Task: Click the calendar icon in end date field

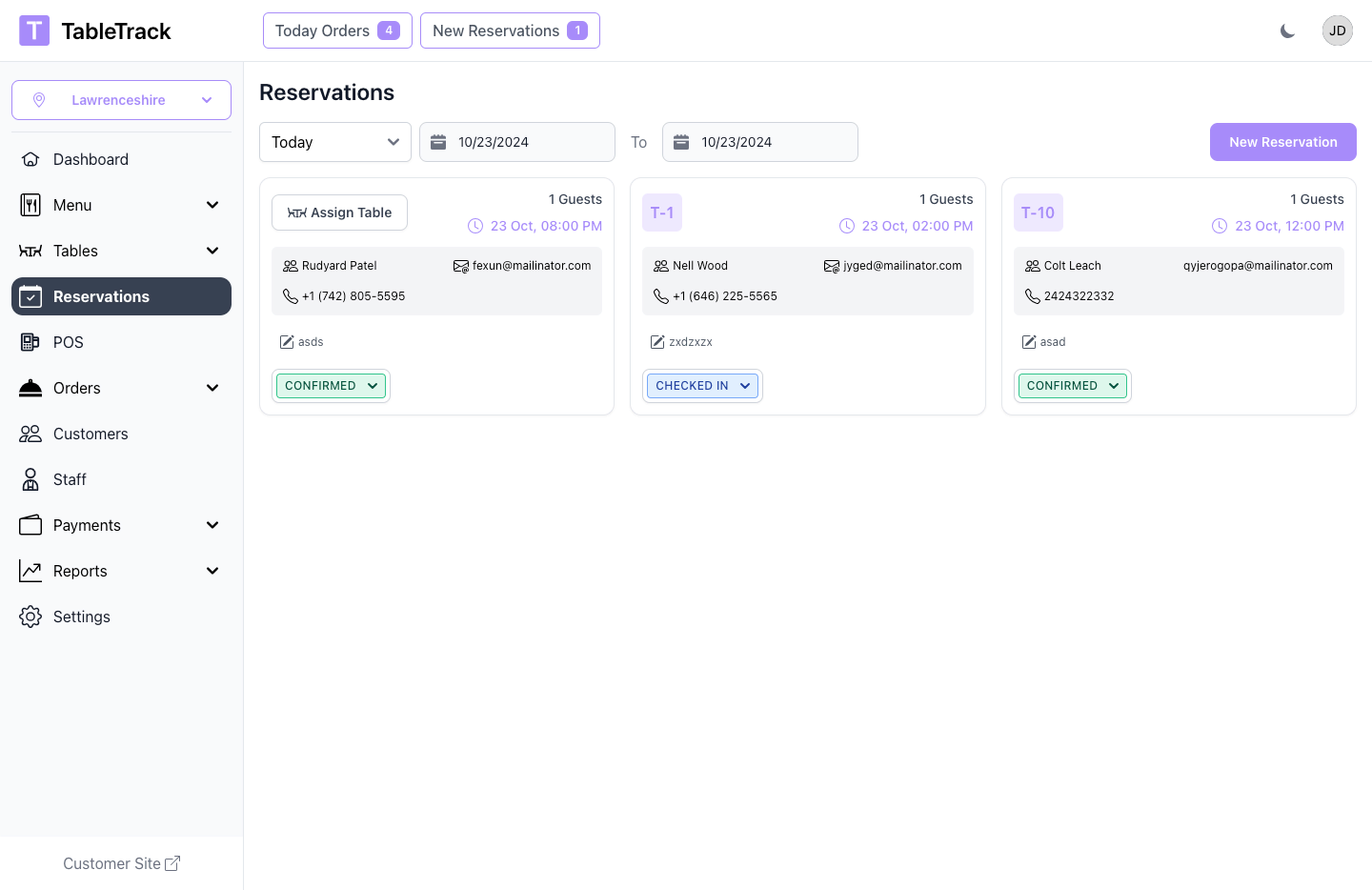Action: pyautogui.click(x=681, y=142)
